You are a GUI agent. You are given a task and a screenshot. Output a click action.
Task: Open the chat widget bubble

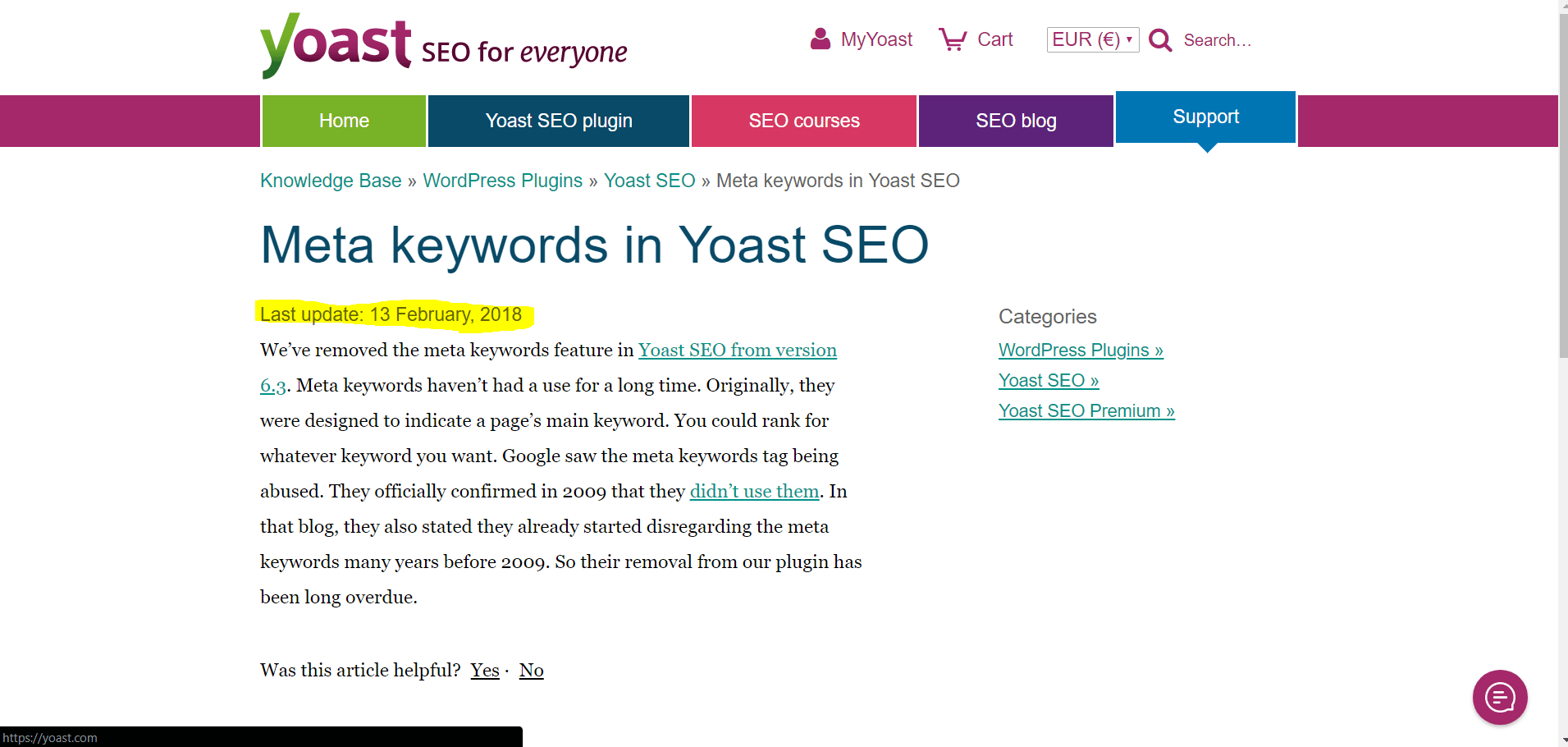(x=1499, y=697)
